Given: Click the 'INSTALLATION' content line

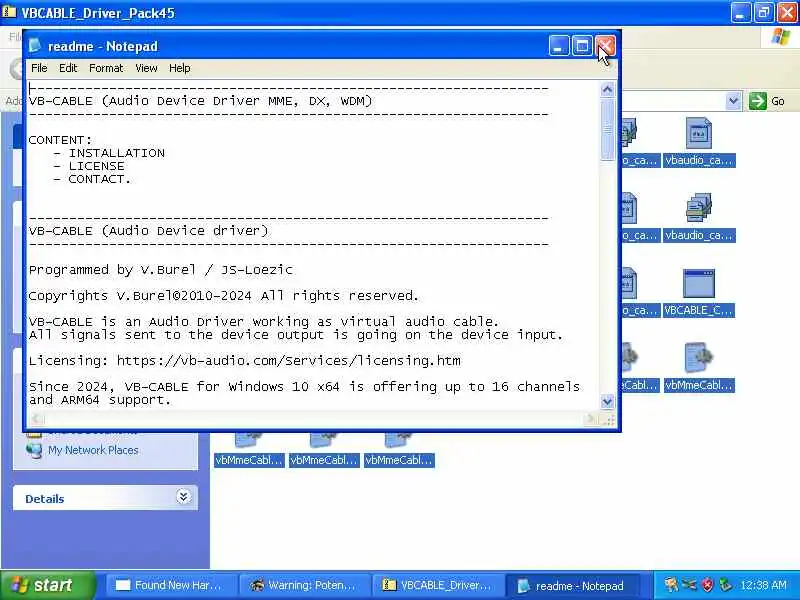Looking at the screenshot, I should pos(117,153).
